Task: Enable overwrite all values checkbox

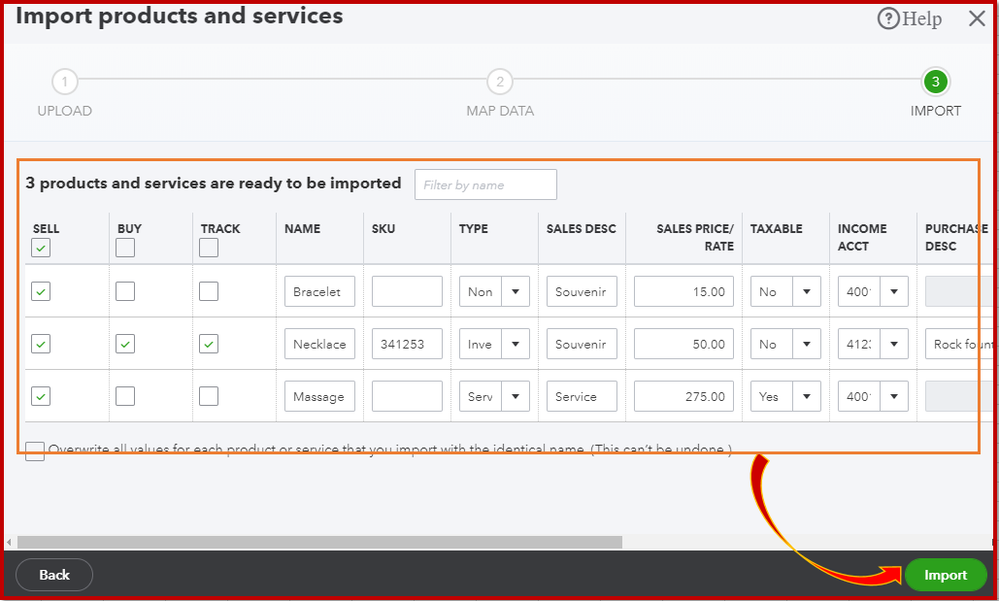Action: [35, 451]
